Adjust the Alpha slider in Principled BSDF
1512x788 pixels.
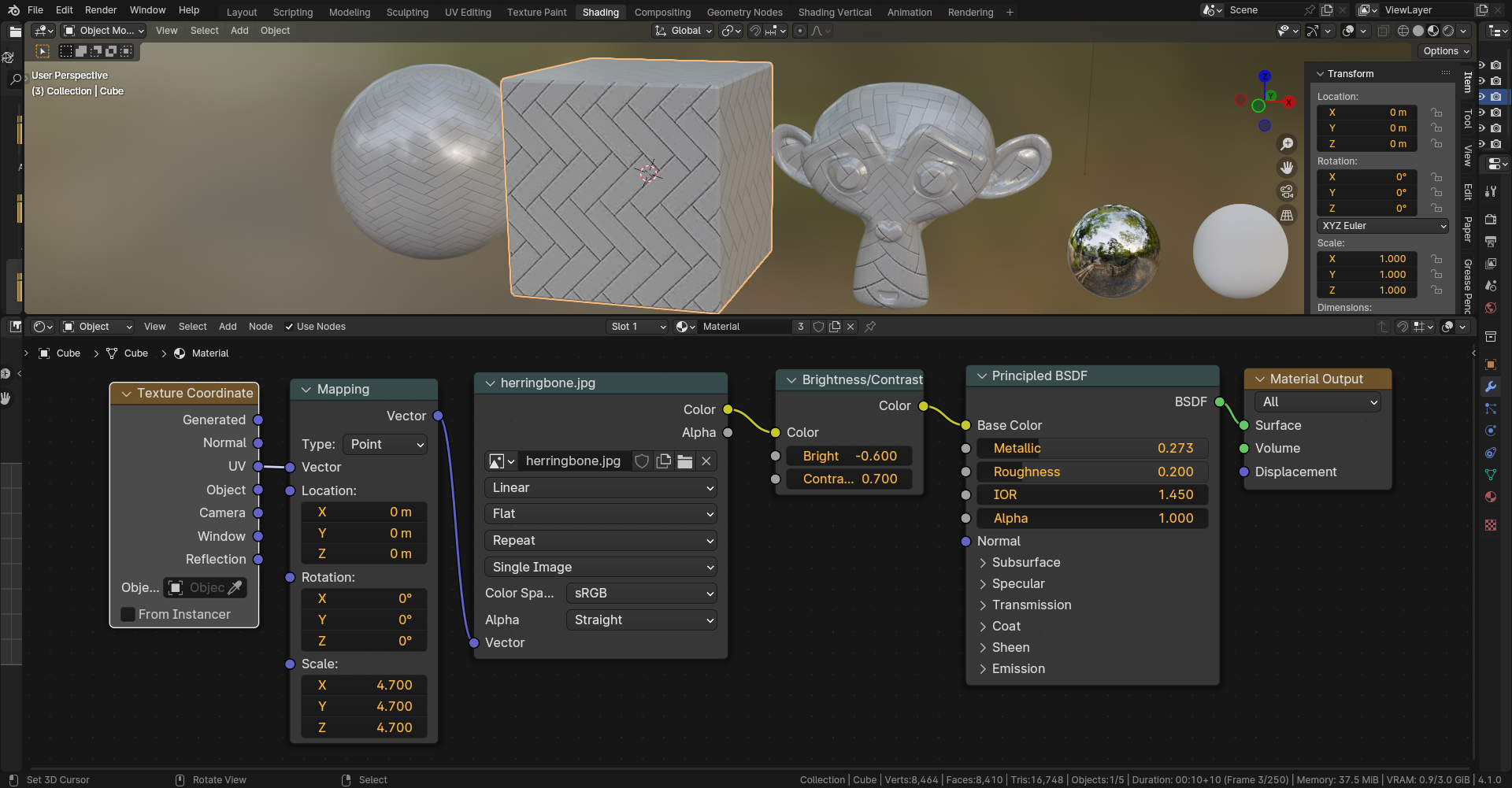1091,519
